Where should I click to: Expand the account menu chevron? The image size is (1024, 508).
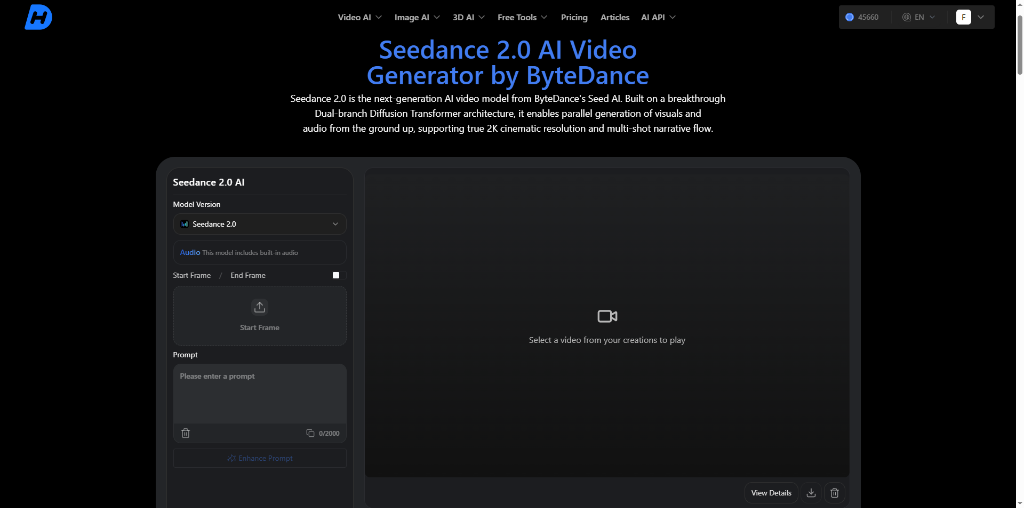[981, 17]
